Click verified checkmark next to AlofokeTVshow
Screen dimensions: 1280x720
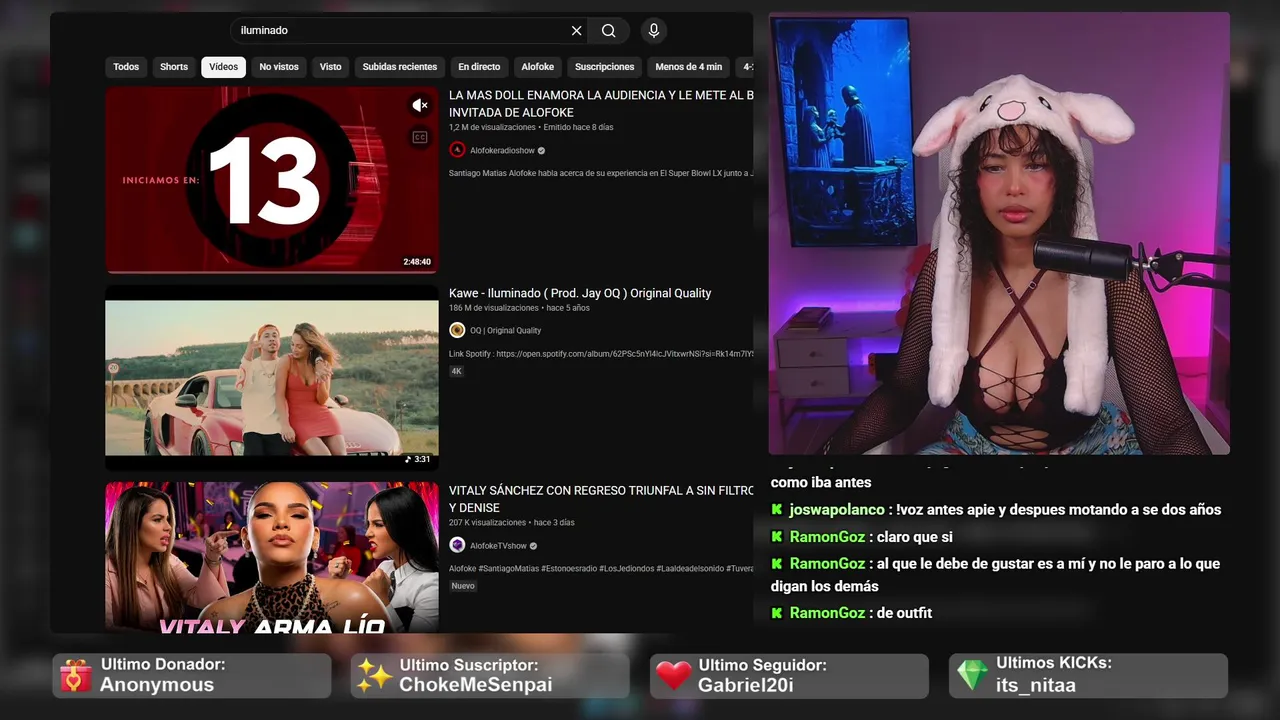point(534,546)
